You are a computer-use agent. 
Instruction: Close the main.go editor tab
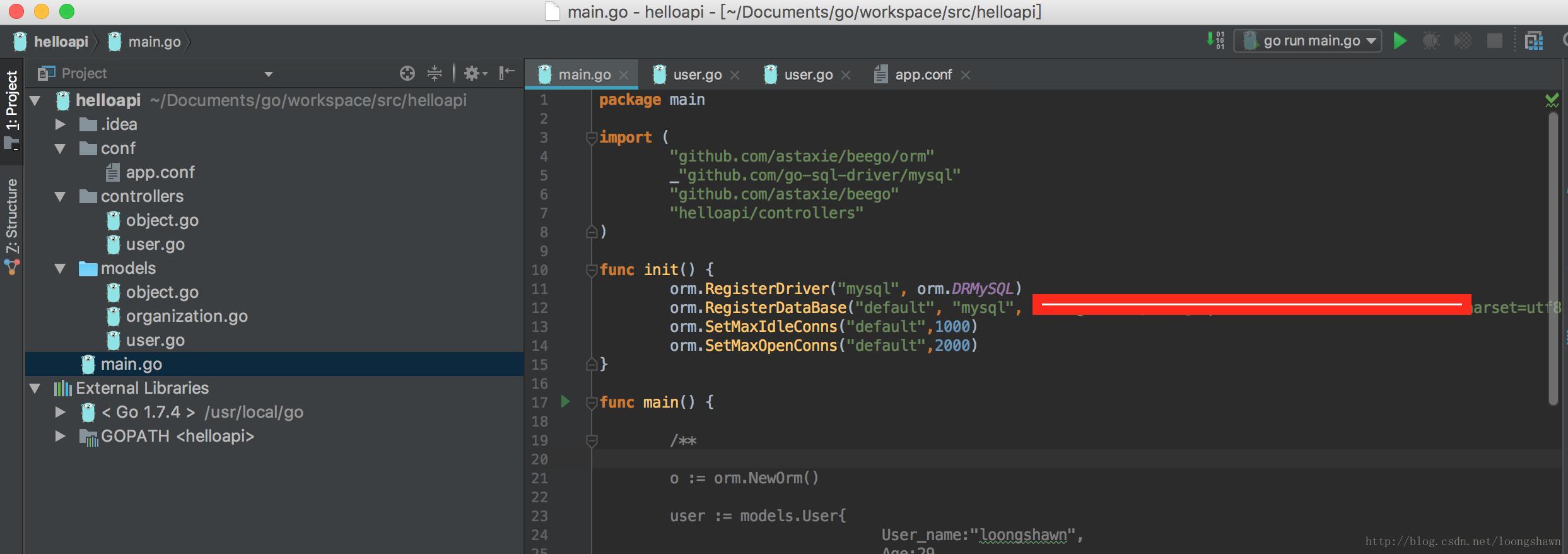(x=624, y=75)
